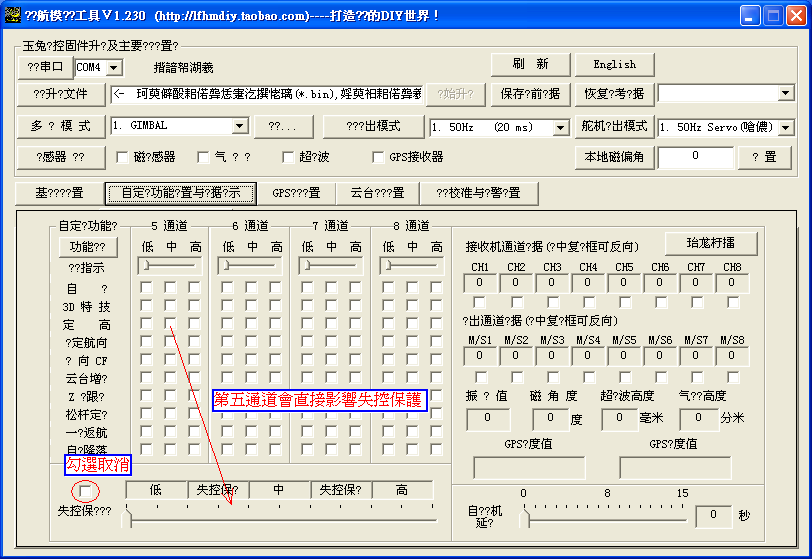The height and width of the screenshot is (559, 812).
Task: Open the 1. GIMBAL mode dropdown
Action: 239,126
